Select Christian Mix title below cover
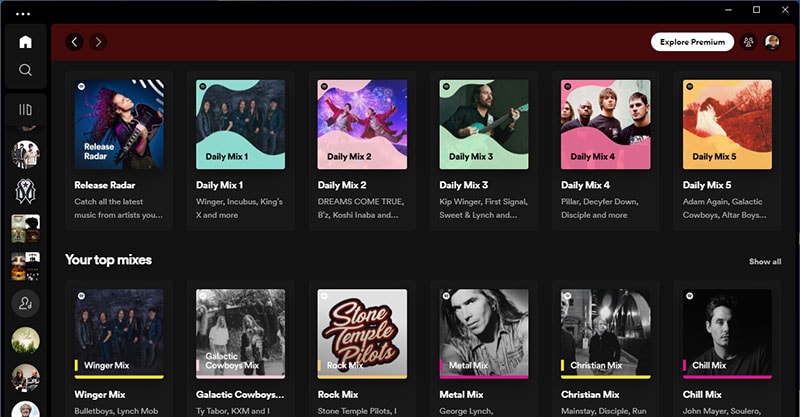 (x=590, y=395)
